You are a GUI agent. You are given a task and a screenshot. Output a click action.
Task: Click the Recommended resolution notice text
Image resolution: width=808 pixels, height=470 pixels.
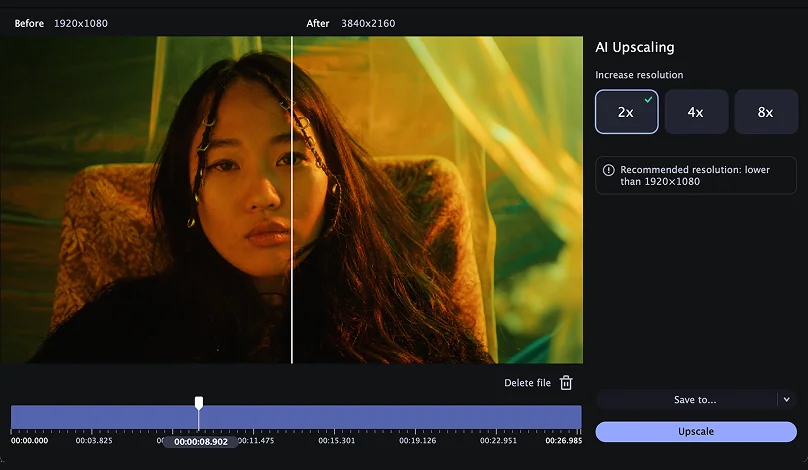pos(695,175)
